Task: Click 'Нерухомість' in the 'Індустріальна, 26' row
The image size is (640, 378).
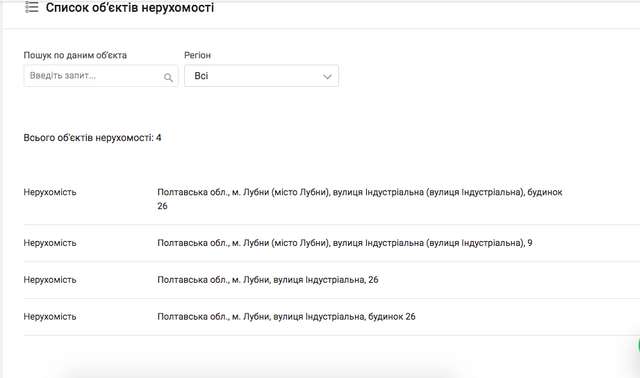Action: click(x=50, y=280)
